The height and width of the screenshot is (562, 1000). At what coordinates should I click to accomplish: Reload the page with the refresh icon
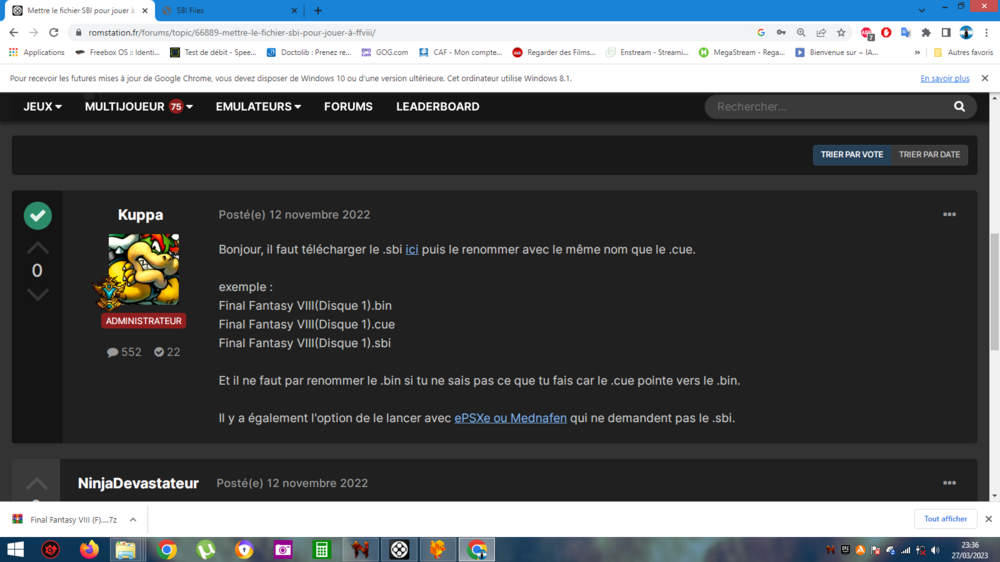(x=54, y=32)
